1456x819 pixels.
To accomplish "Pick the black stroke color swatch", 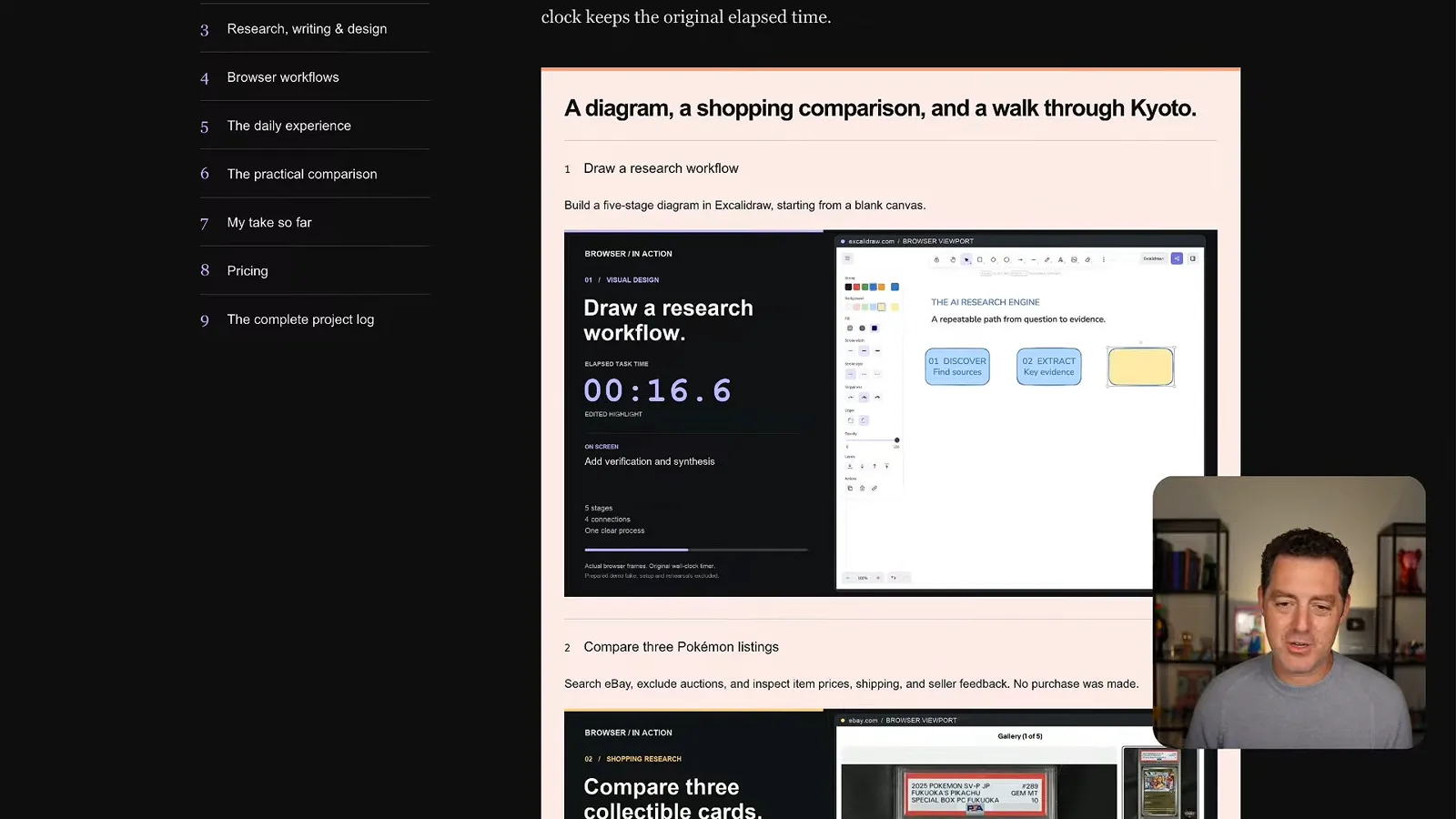I will pos(848,287).
